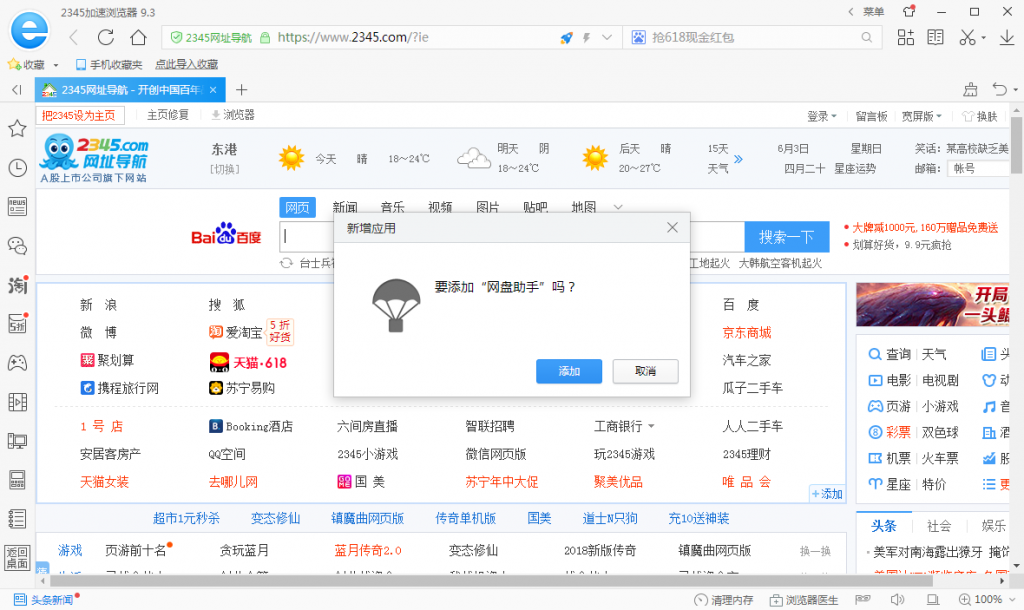
Task: Expand 15天天气 forecast arrow
Action: 738,159
